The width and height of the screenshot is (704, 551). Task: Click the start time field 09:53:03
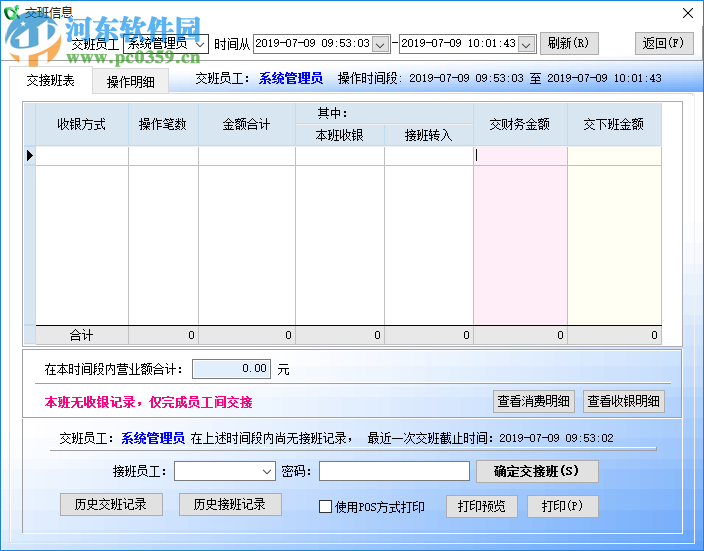pos(313,44)
